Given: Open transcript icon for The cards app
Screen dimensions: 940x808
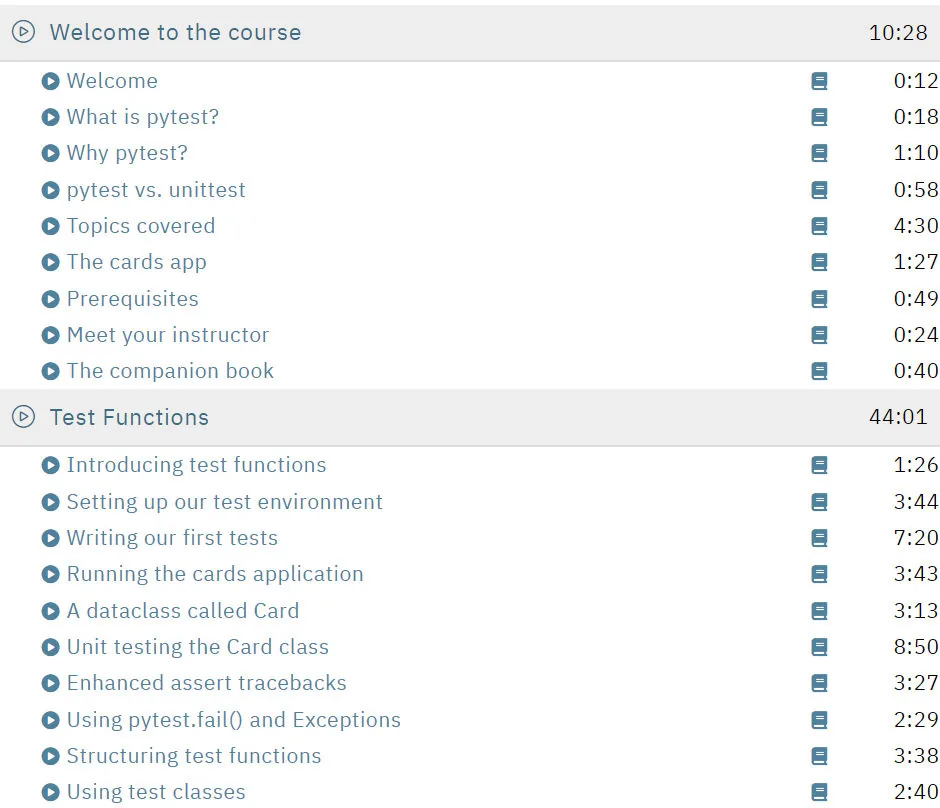Looking at the screenshot, I should (x=819, y=262).
